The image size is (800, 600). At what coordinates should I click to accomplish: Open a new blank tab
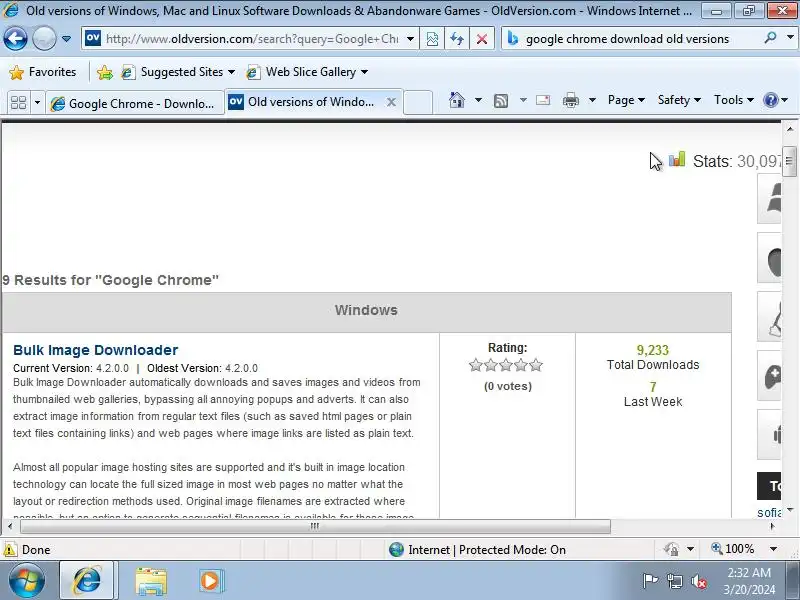coord(418,103)
